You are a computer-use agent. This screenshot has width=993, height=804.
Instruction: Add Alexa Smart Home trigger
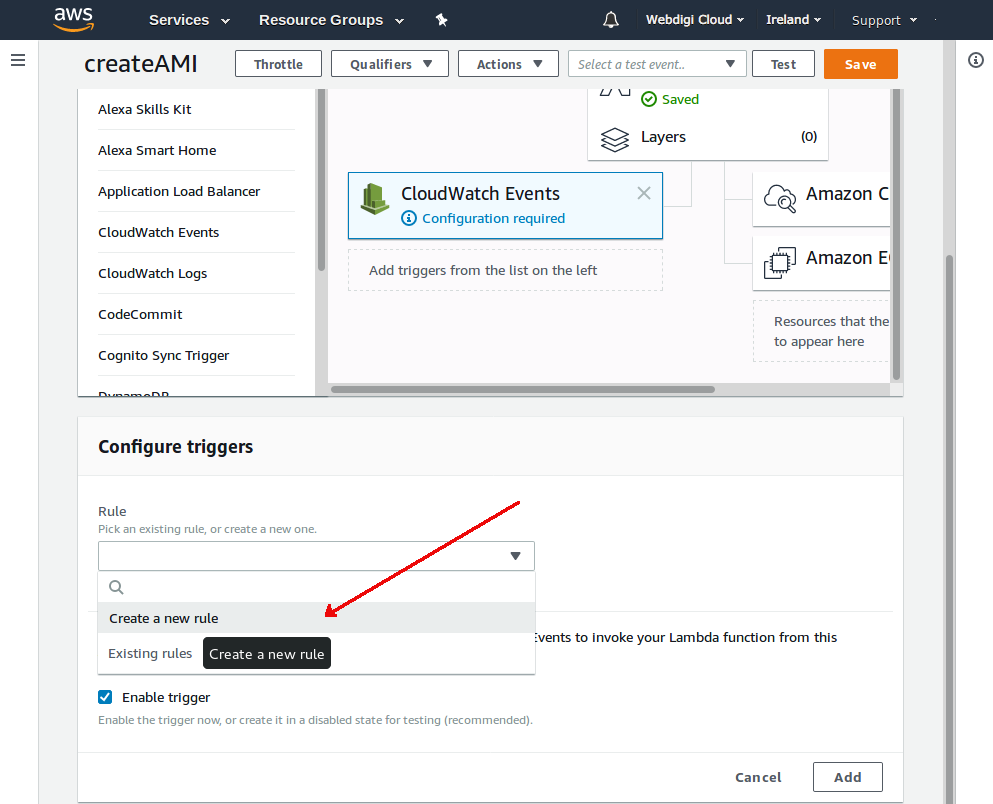196,151
